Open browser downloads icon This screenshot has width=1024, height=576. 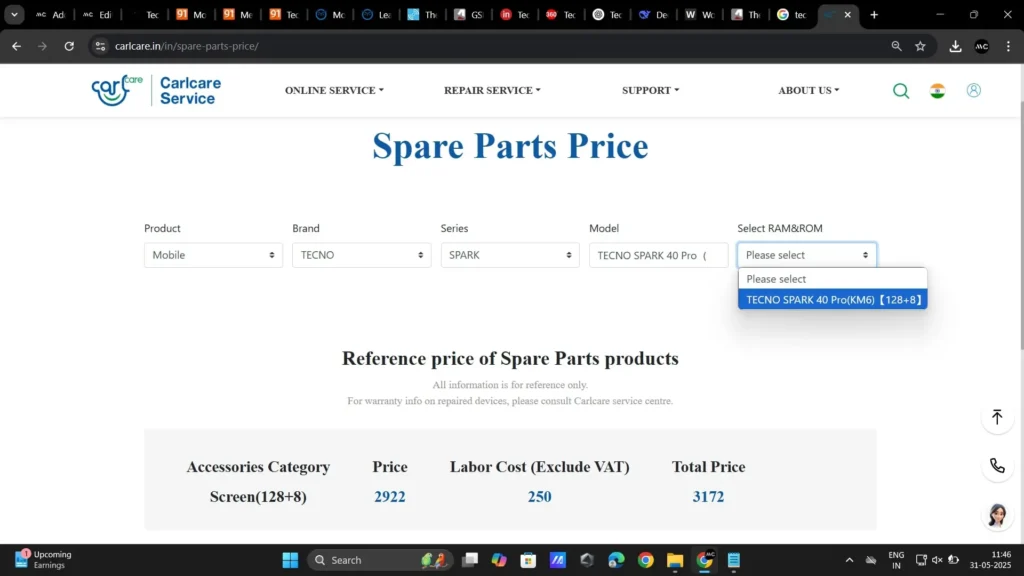(955, 46)
